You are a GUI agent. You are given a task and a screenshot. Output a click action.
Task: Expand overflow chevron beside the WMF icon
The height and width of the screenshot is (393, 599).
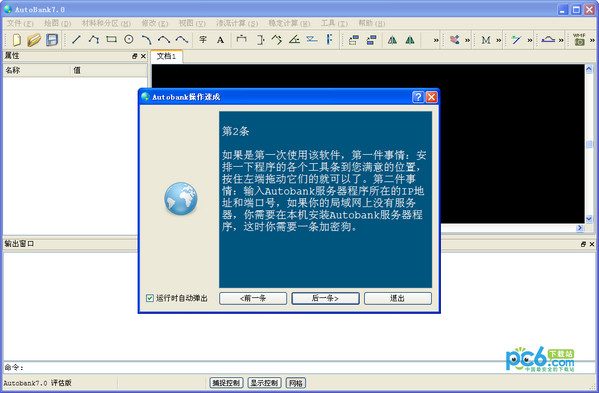[x=592, y=40]
